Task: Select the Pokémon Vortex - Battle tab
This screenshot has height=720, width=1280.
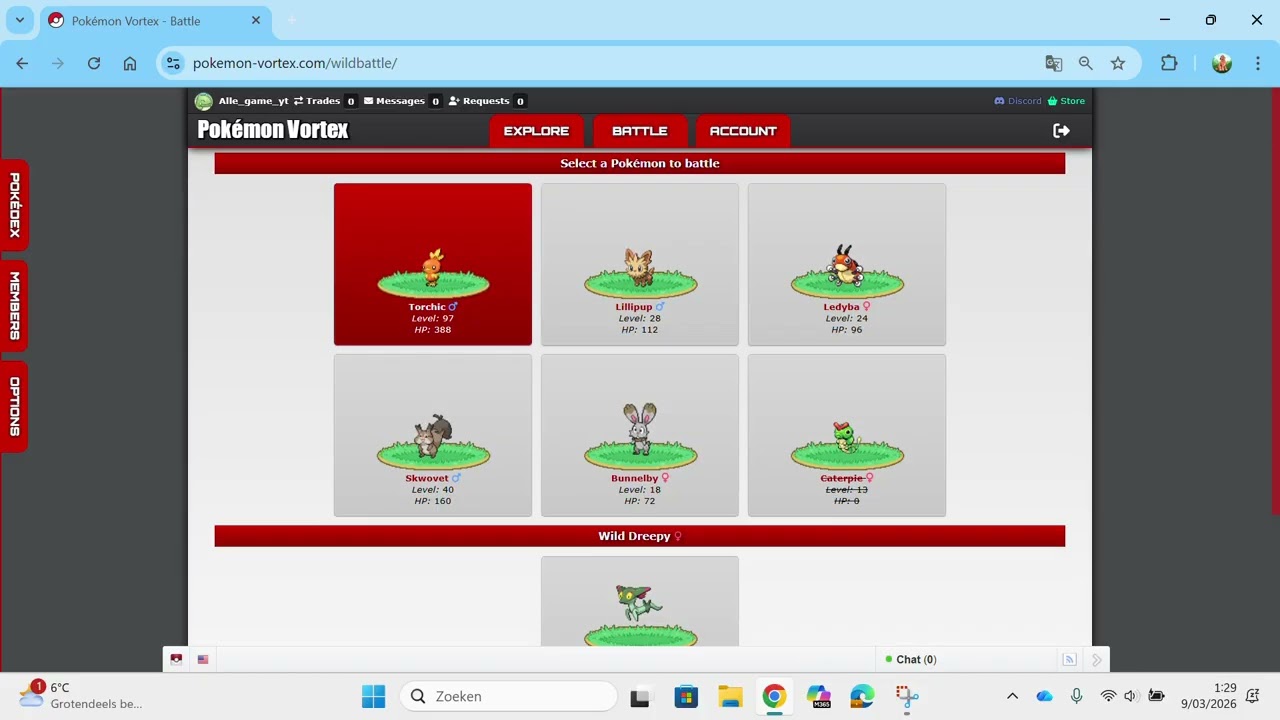Action: click(x=155, y=20)
